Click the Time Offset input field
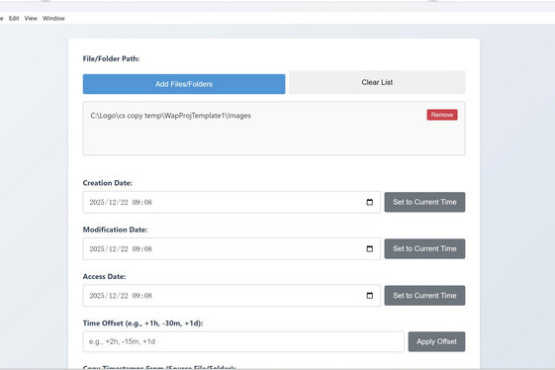 (243, 342)
